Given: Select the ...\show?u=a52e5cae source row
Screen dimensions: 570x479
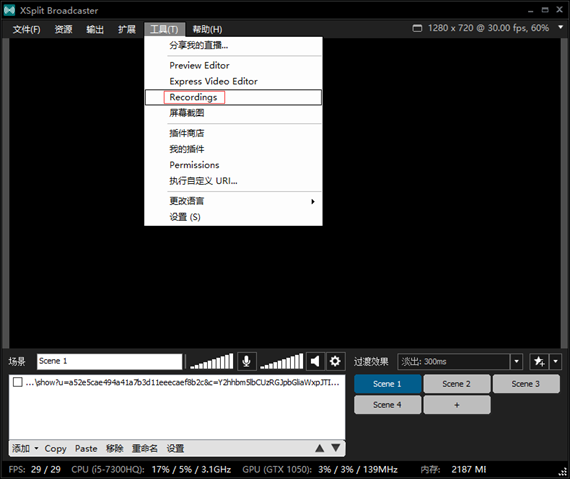Looking at the screenshot, I should (177, 382).
